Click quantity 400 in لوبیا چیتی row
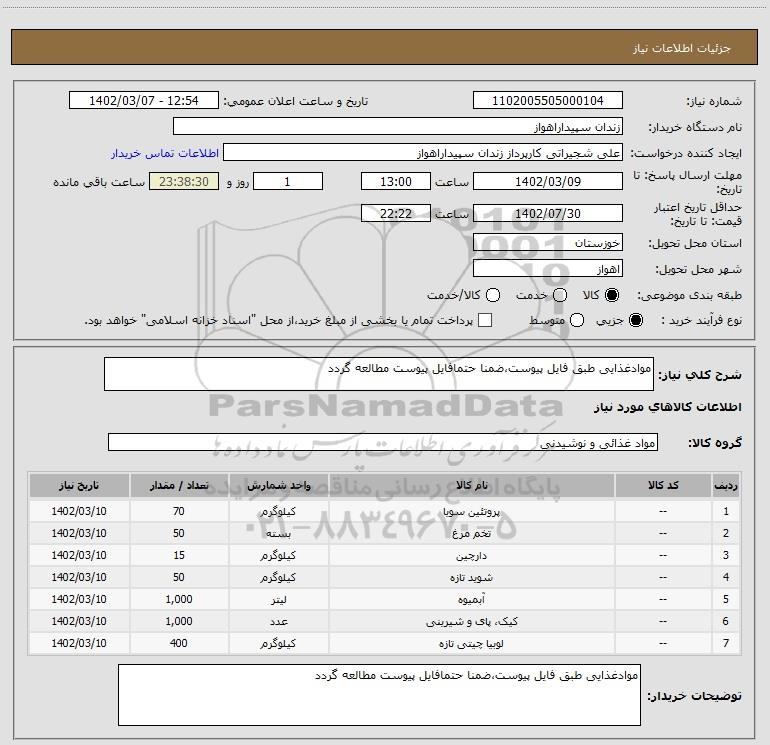The height and width of the screenshot is (745, 770). click(x=179, y=643)
